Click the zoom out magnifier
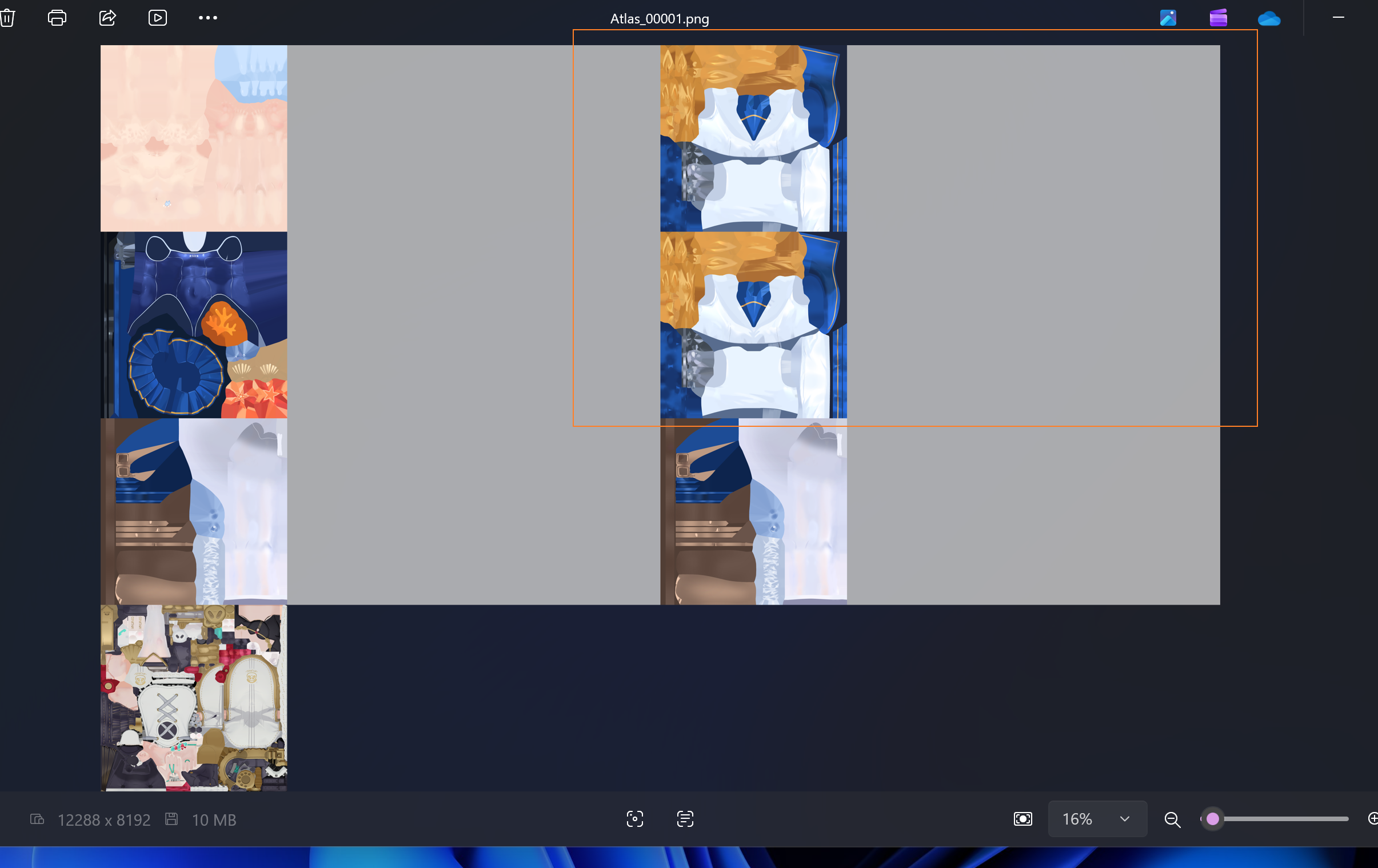The height and width of the screenshot is (868, 1378). (1172, 819)
